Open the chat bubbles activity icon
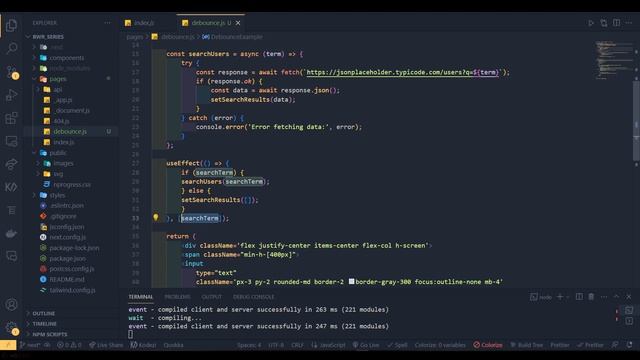The width and height of the screenshot is (640, 360). click(x=11, y=256)
